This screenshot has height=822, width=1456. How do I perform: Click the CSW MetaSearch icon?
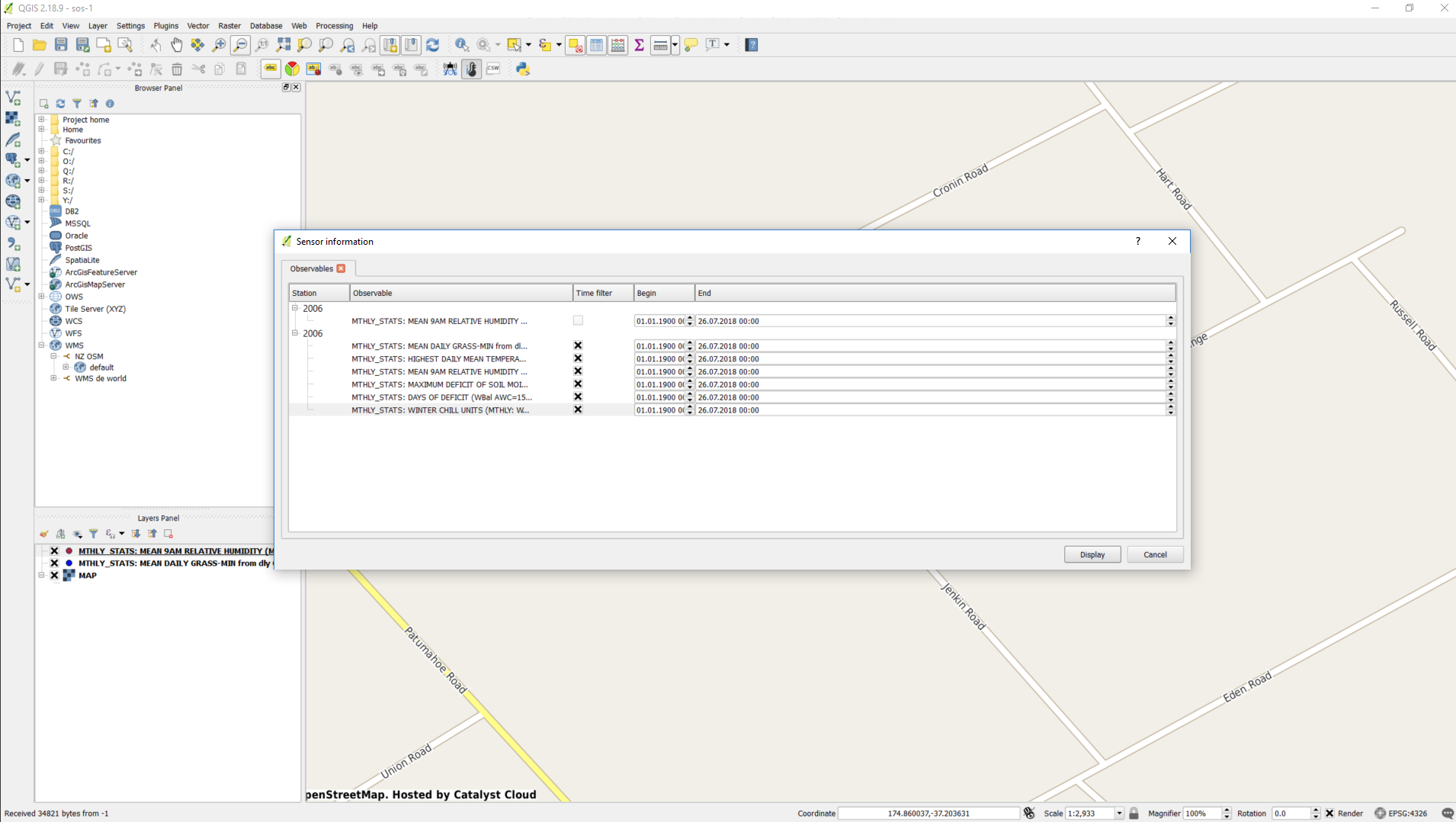(x=493, y=69)
